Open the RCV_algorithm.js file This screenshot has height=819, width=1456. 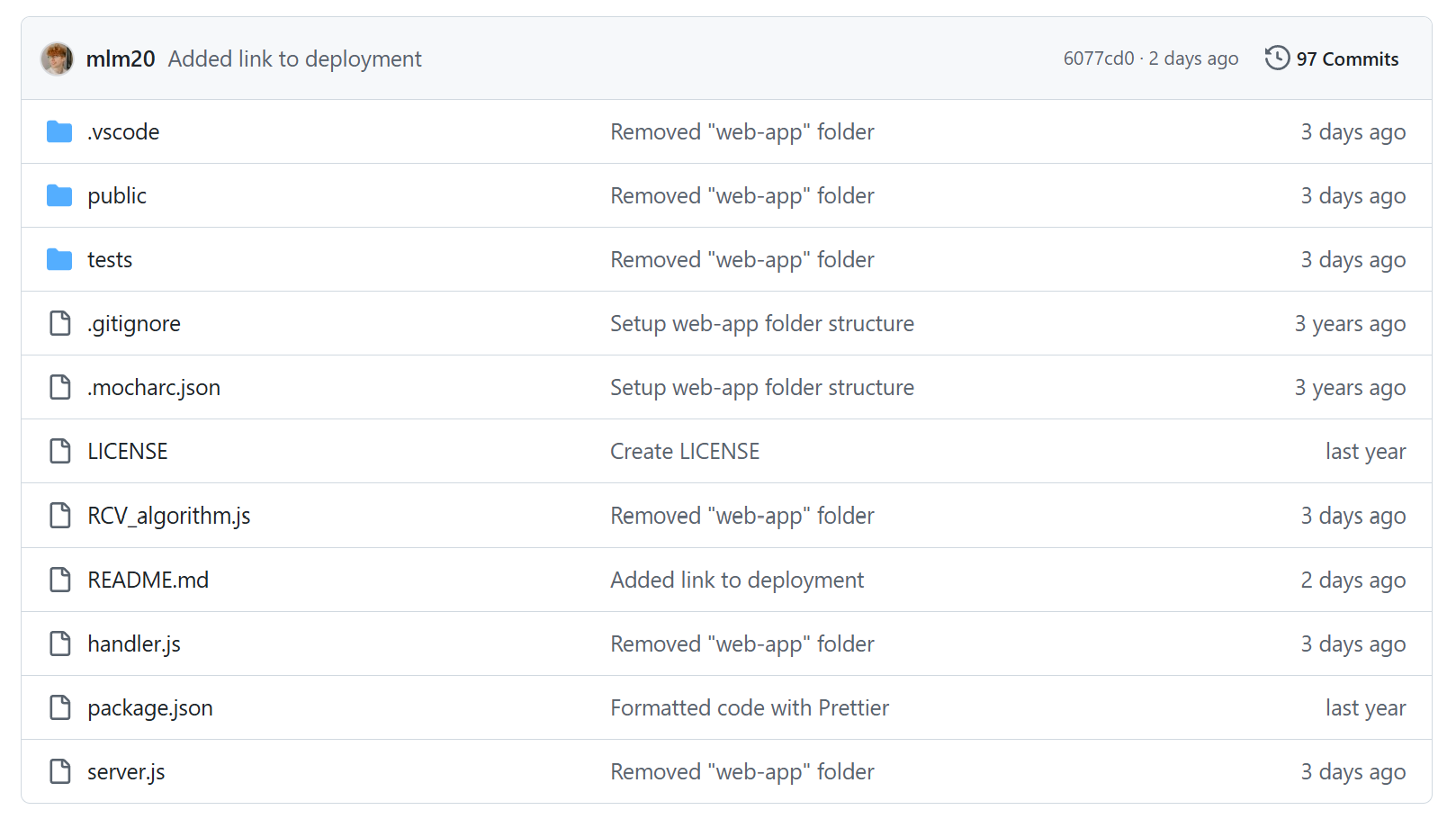(168, 516)
